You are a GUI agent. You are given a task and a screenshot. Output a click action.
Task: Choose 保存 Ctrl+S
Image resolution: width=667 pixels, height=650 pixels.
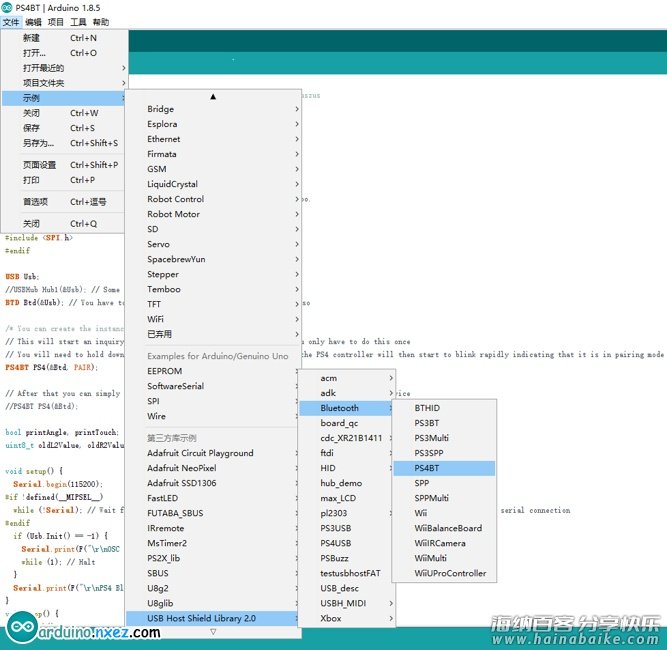(64, 128)
